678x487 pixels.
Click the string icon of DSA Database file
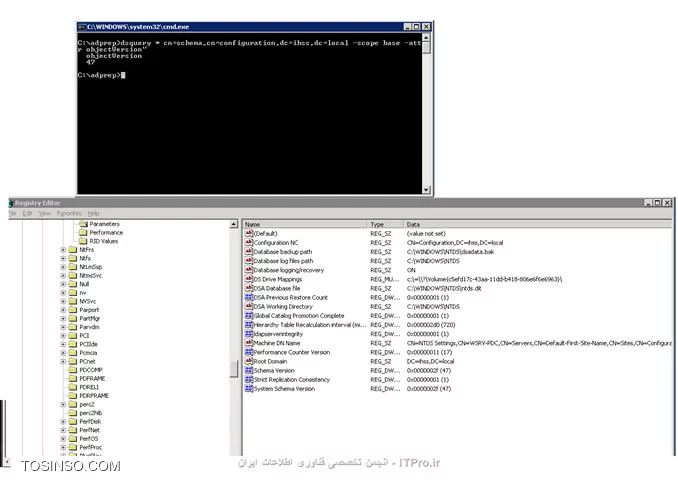pos(249,288)
